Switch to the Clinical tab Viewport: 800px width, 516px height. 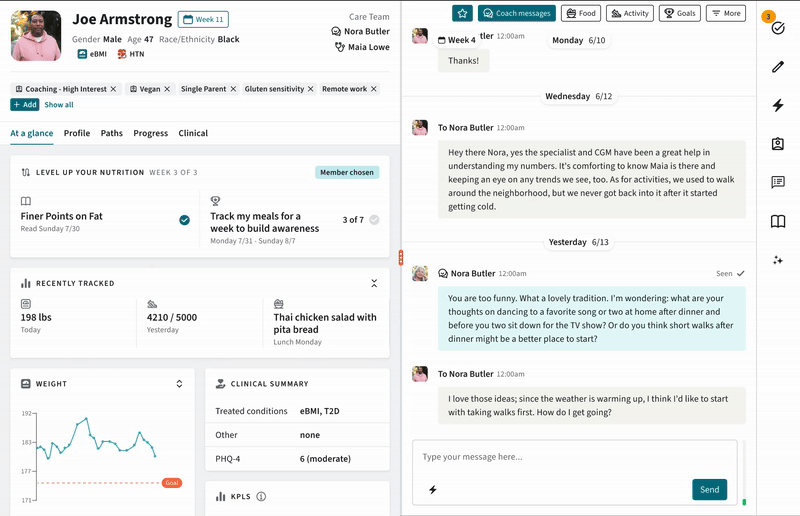pos(193,133)
